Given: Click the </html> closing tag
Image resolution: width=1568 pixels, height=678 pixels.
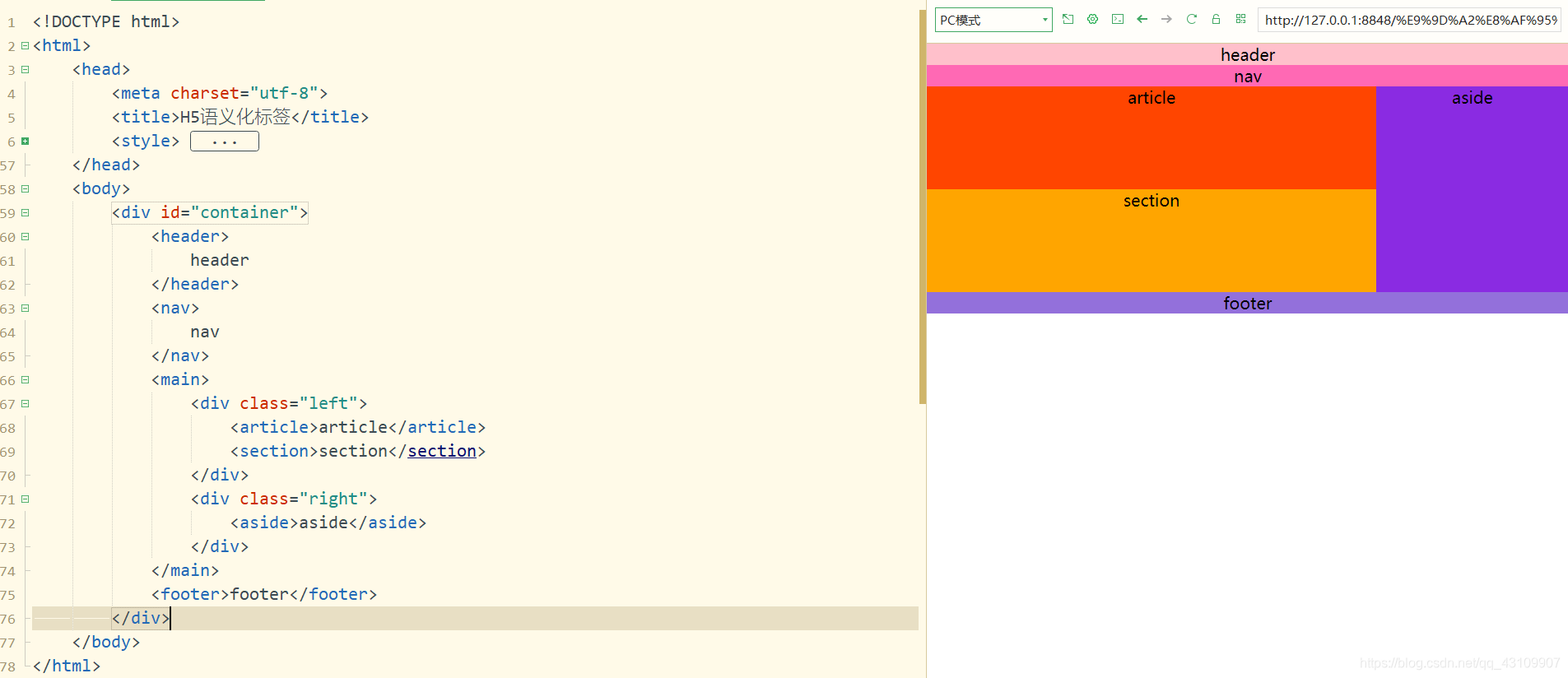Looking at the screenshot, I should pos(67,666).
